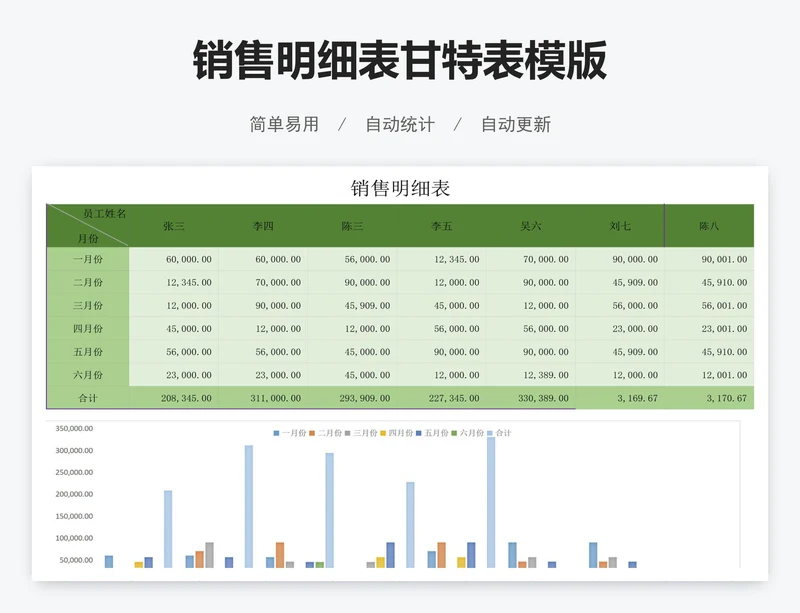Click the table title 销售明细表
This screenshot has width=800, height=613.
click(400, 188)
